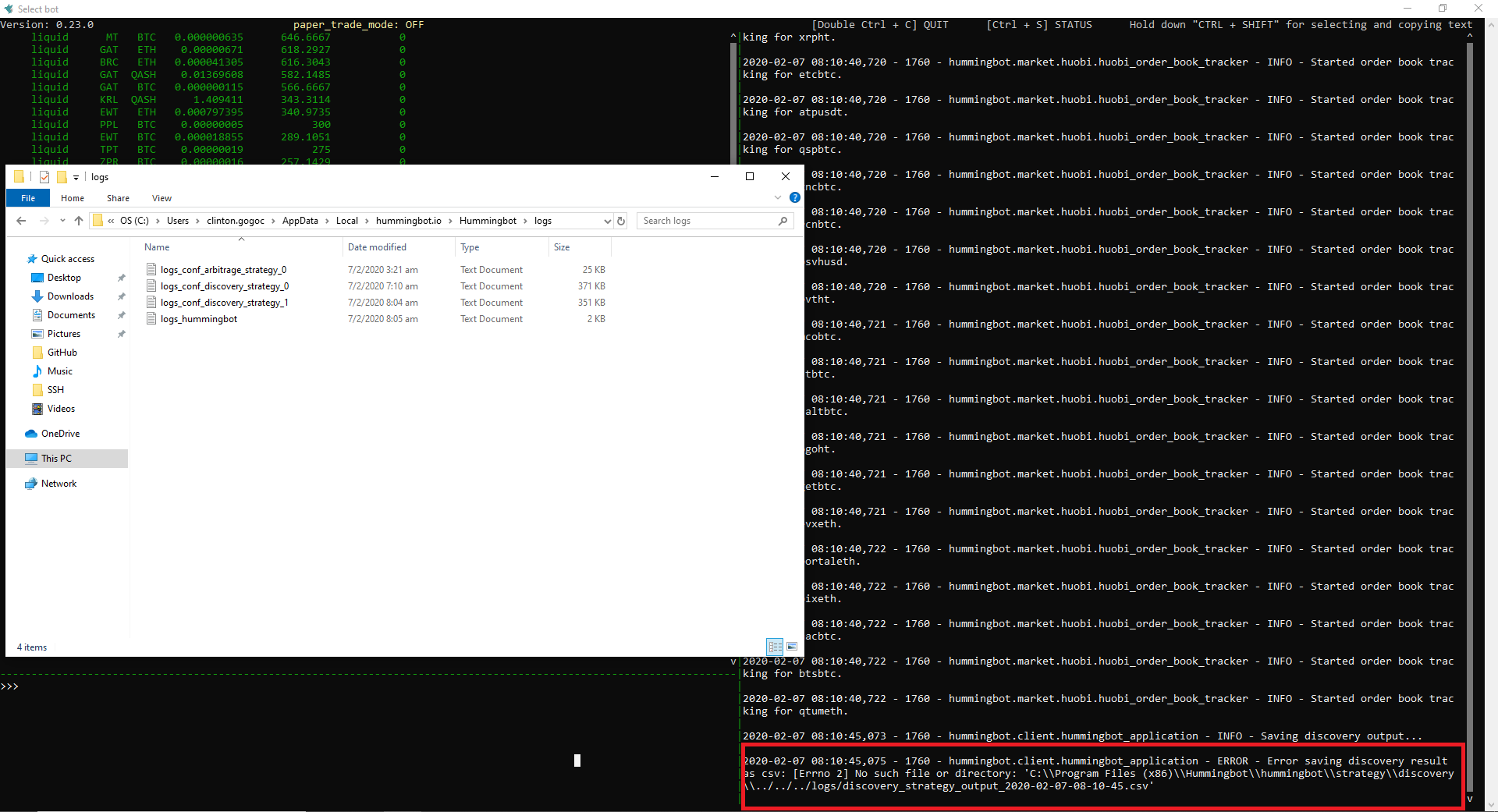Open the File menu
The height and width of the screenshot is (812, 1498).
[x=28, y=198]
